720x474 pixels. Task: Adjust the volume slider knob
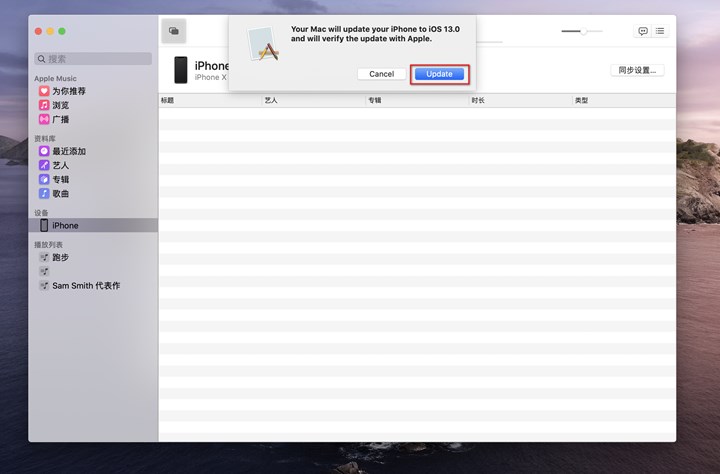coord(583,31)
